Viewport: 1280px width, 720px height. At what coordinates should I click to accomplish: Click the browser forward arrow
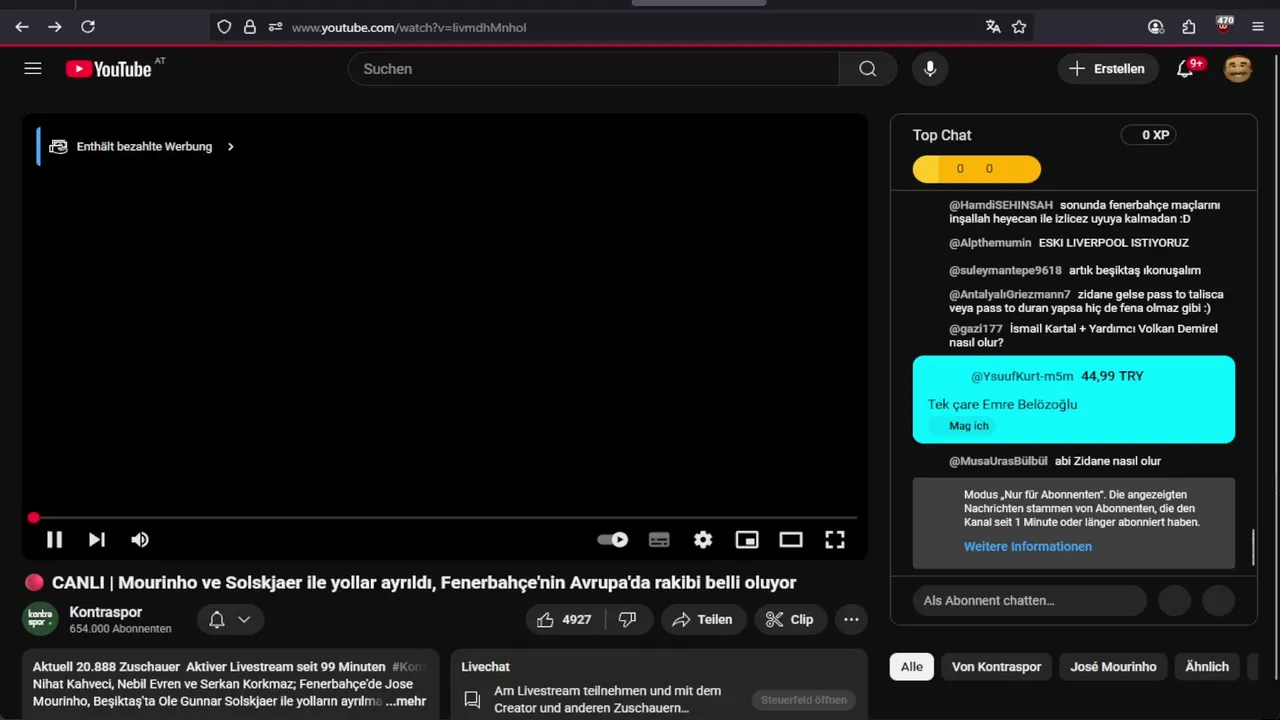(x=55, y=27)
